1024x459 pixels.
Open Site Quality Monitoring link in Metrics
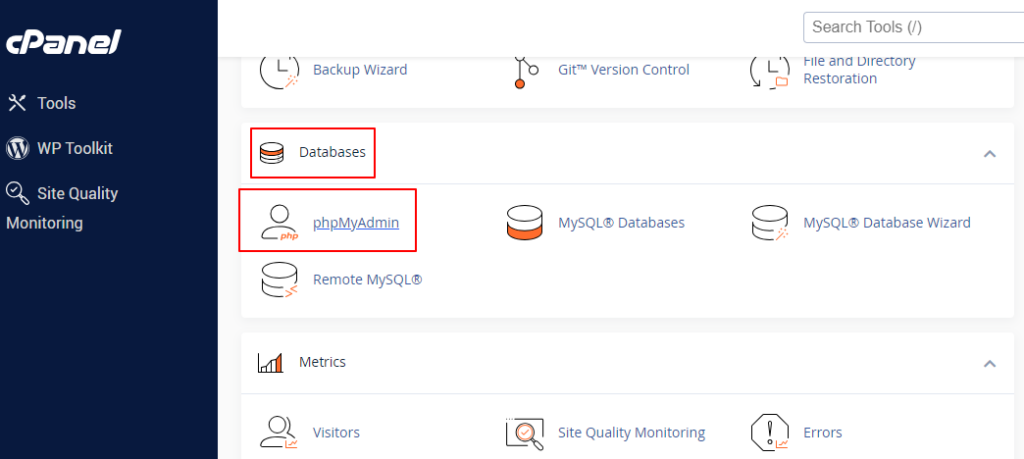point(632,432)
